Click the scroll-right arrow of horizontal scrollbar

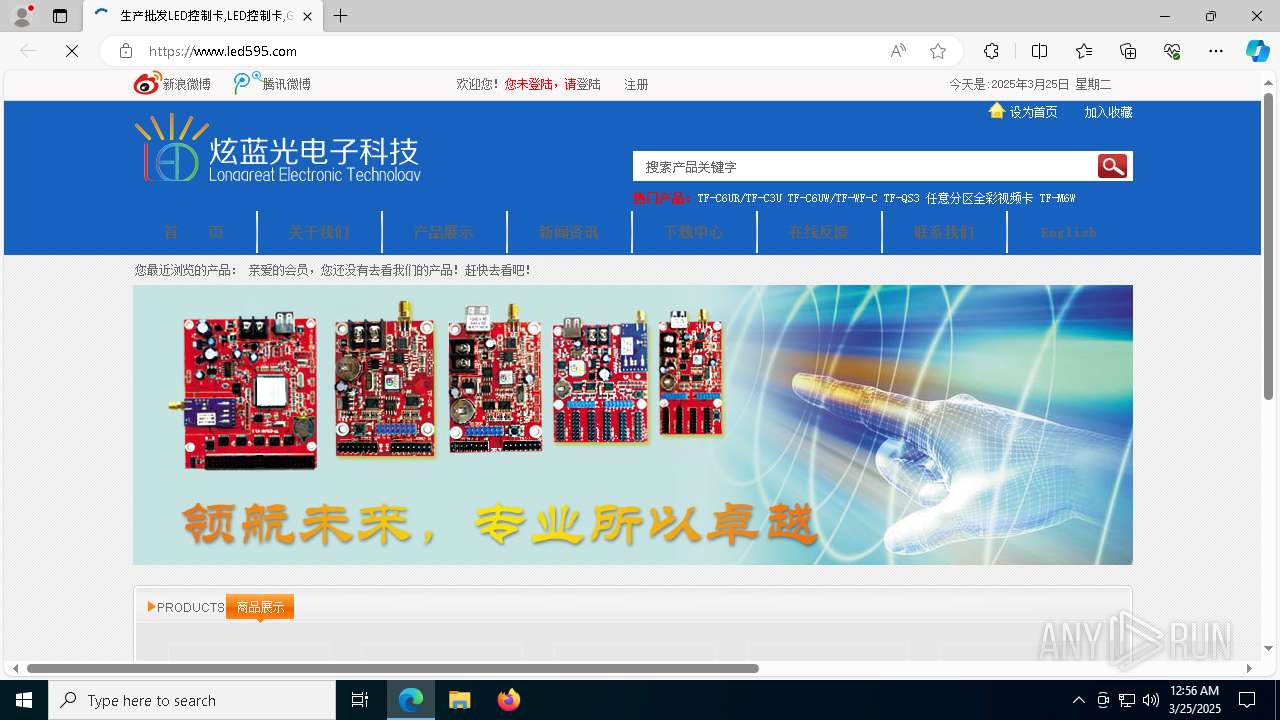click(1249, 668)
